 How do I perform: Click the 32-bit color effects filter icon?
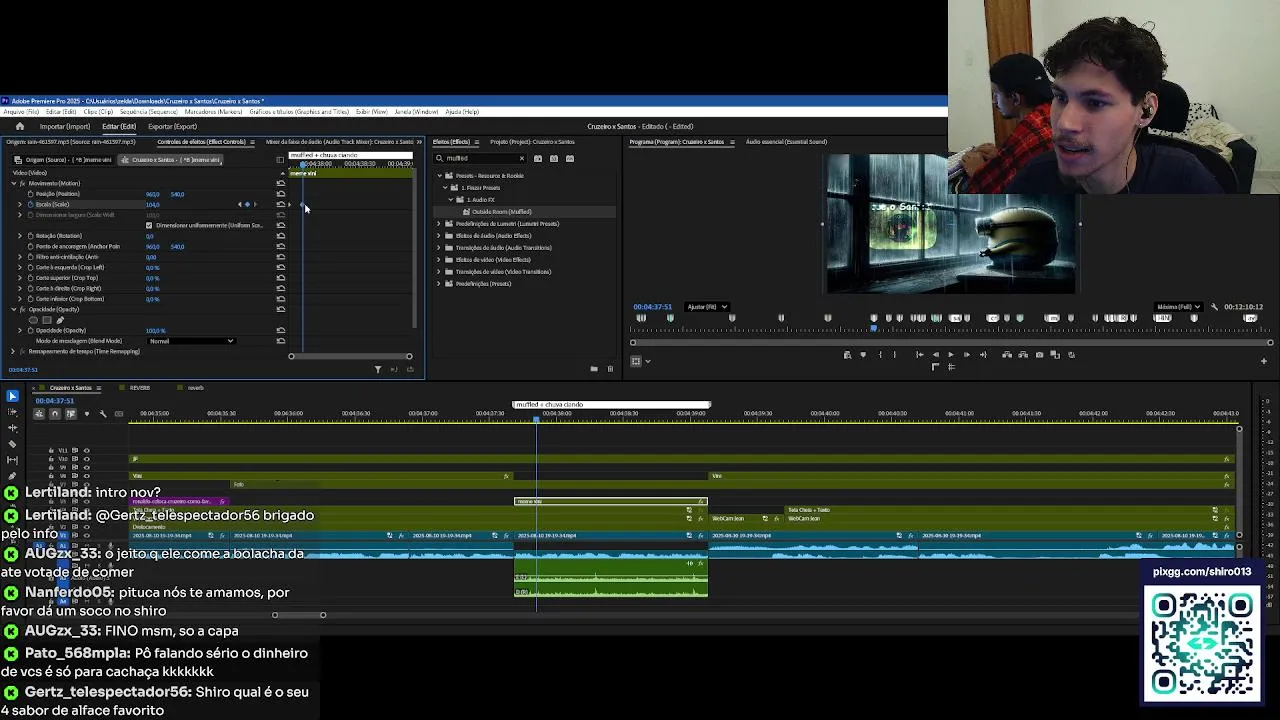[554, 158]
